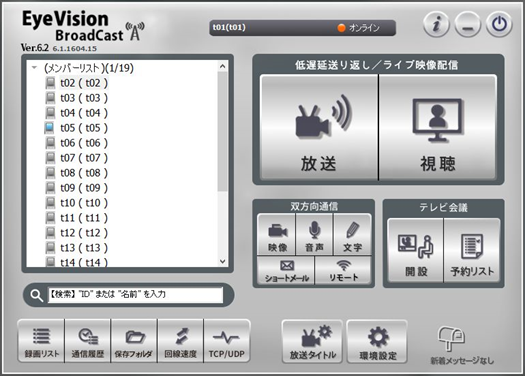Open 録画リスト recording list
The image size is (525, 376).
[41, 341]
